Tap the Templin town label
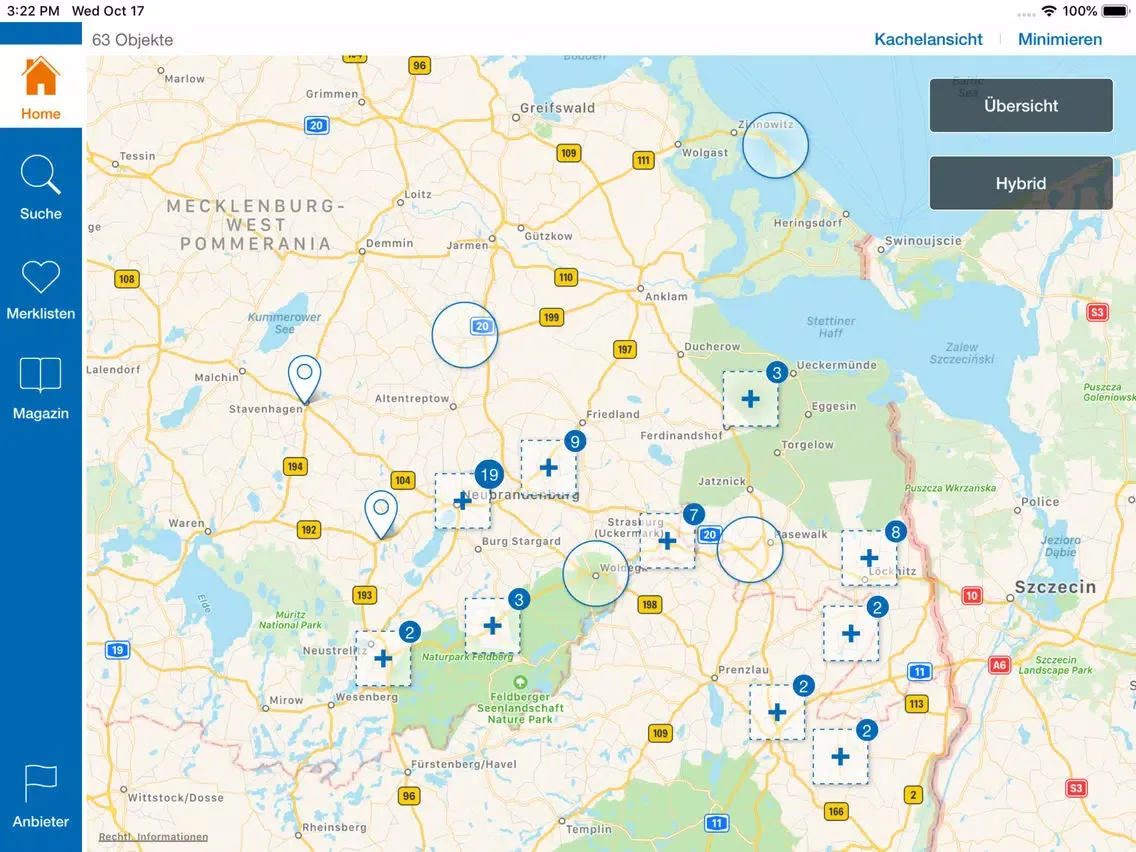 pyautogui.click(x=588, y=829)
